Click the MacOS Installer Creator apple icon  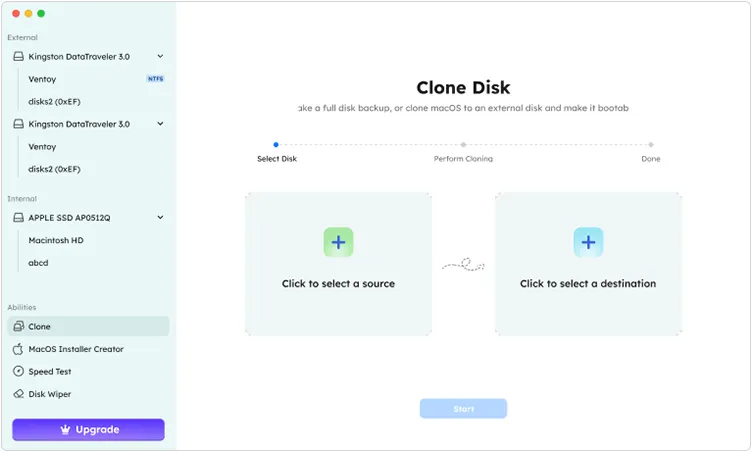pyautogui.click(x=18, y=349)
